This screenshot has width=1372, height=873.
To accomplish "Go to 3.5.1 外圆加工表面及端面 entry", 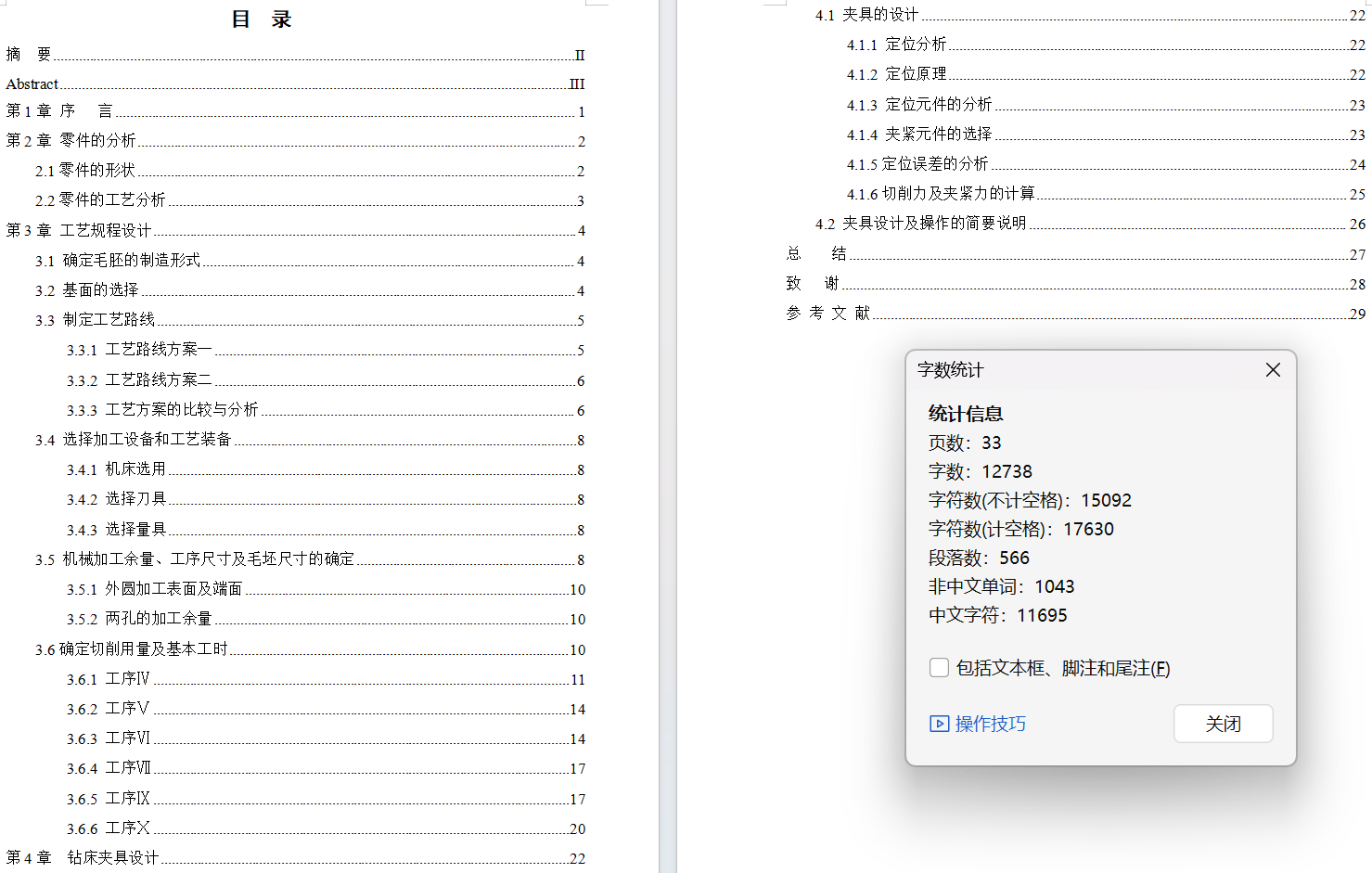I will click(x=326, y=589).
